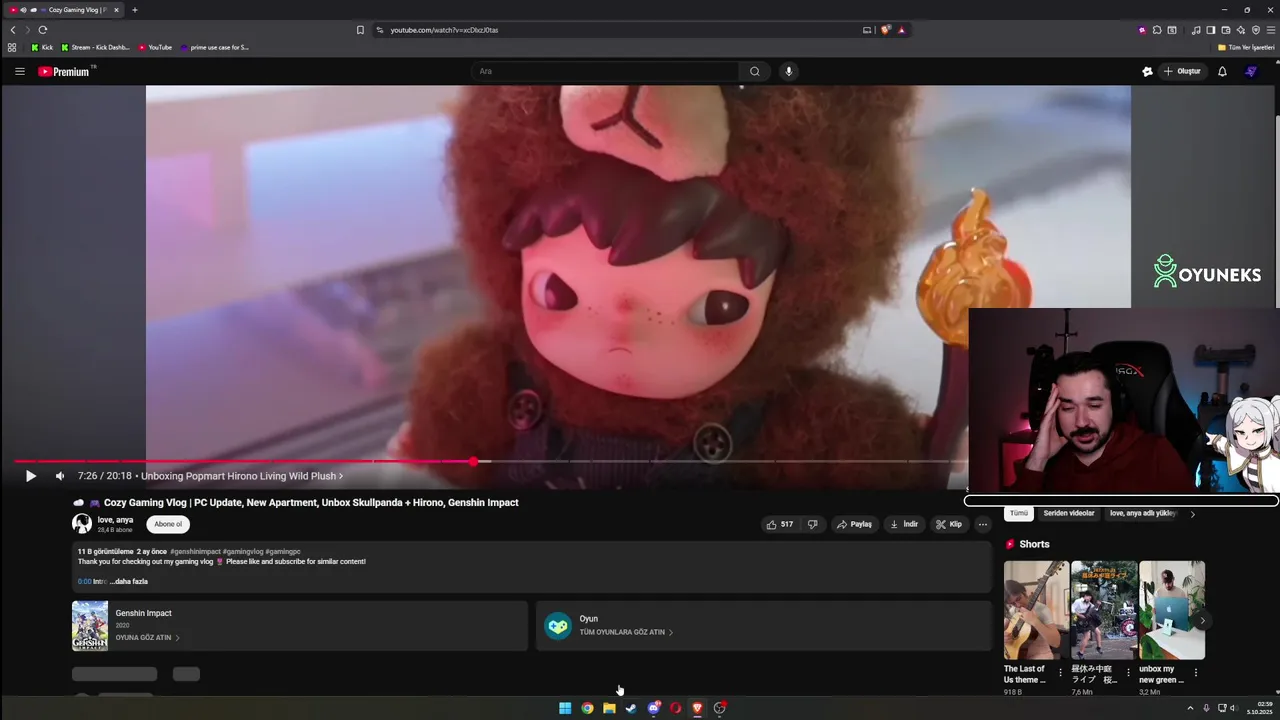The height and width of the screenshot is (720, 1280).
Task: Open 'Tüm Yer İşaretleri' bookmarks folder
Action: [1246, 47]
